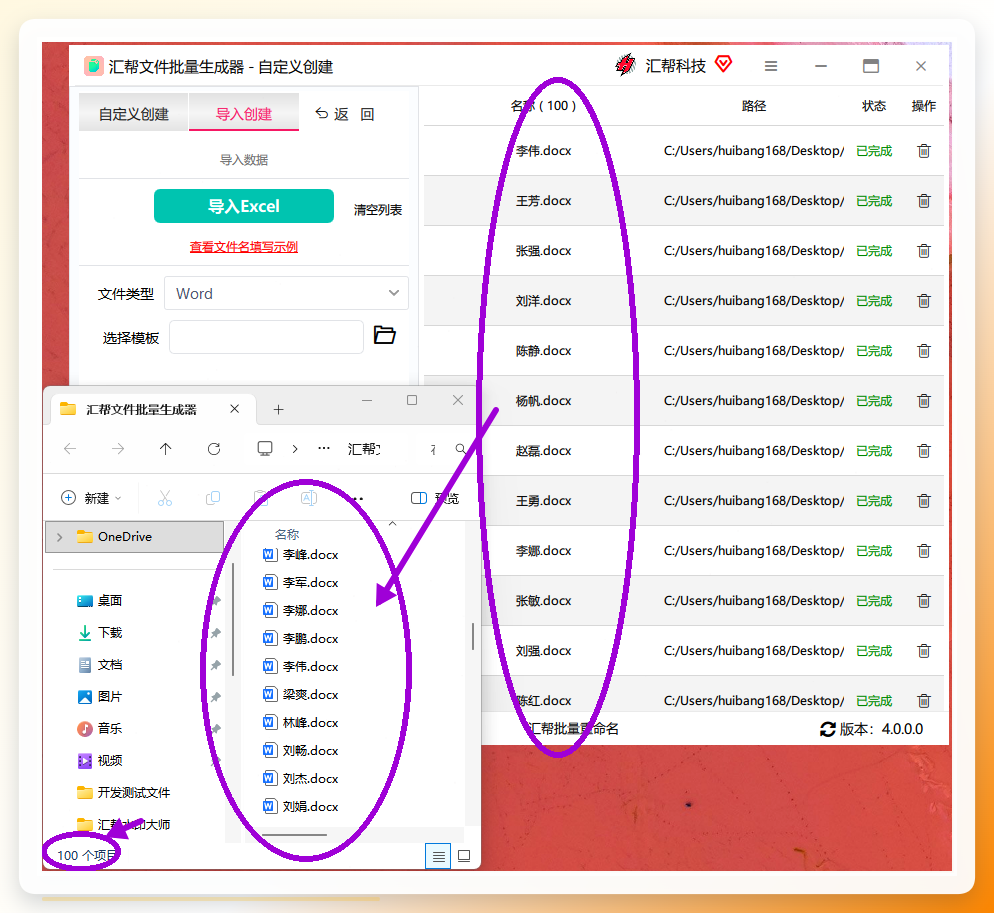The width and height of the screenshot is (994, 913).
Task: Open 图片 in Explorer sidebar
Action: [x=109, y=697]
